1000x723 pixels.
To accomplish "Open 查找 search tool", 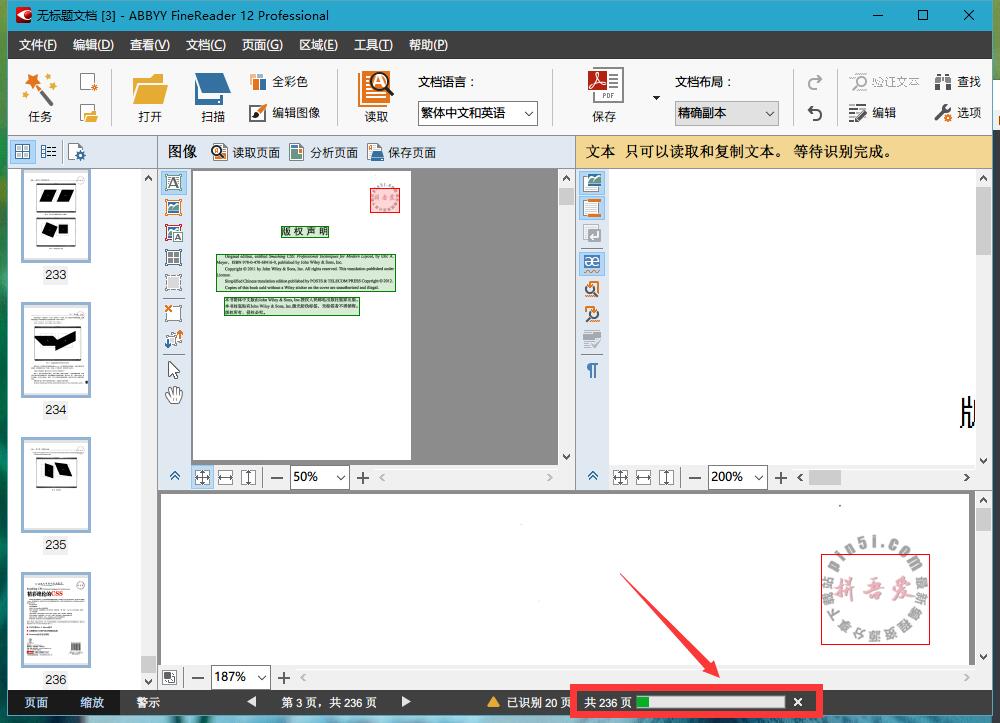I will (x=957, y=82).
